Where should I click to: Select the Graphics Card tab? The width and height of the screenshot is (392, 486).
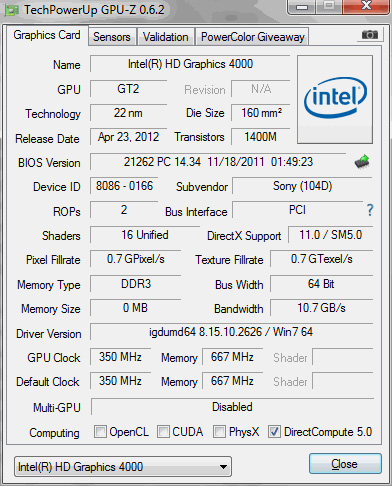pos(47,35)
